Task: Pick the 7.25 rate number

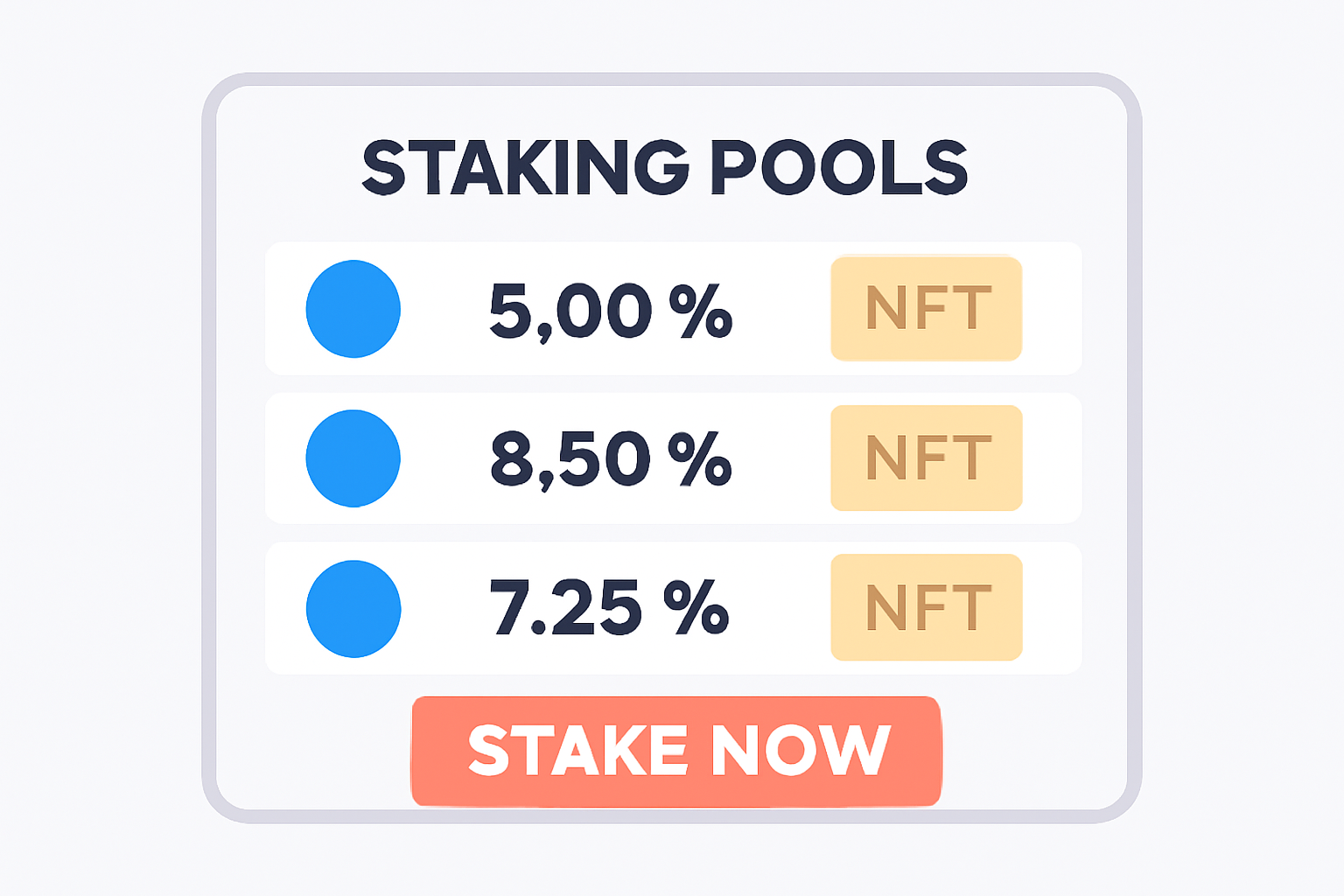Action: [x=566, y=607]
